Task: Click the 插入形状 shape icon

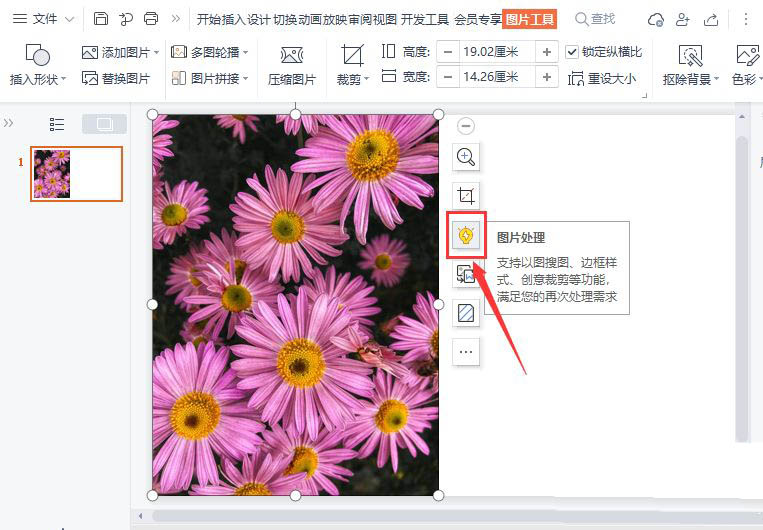Action: (37, 55)
